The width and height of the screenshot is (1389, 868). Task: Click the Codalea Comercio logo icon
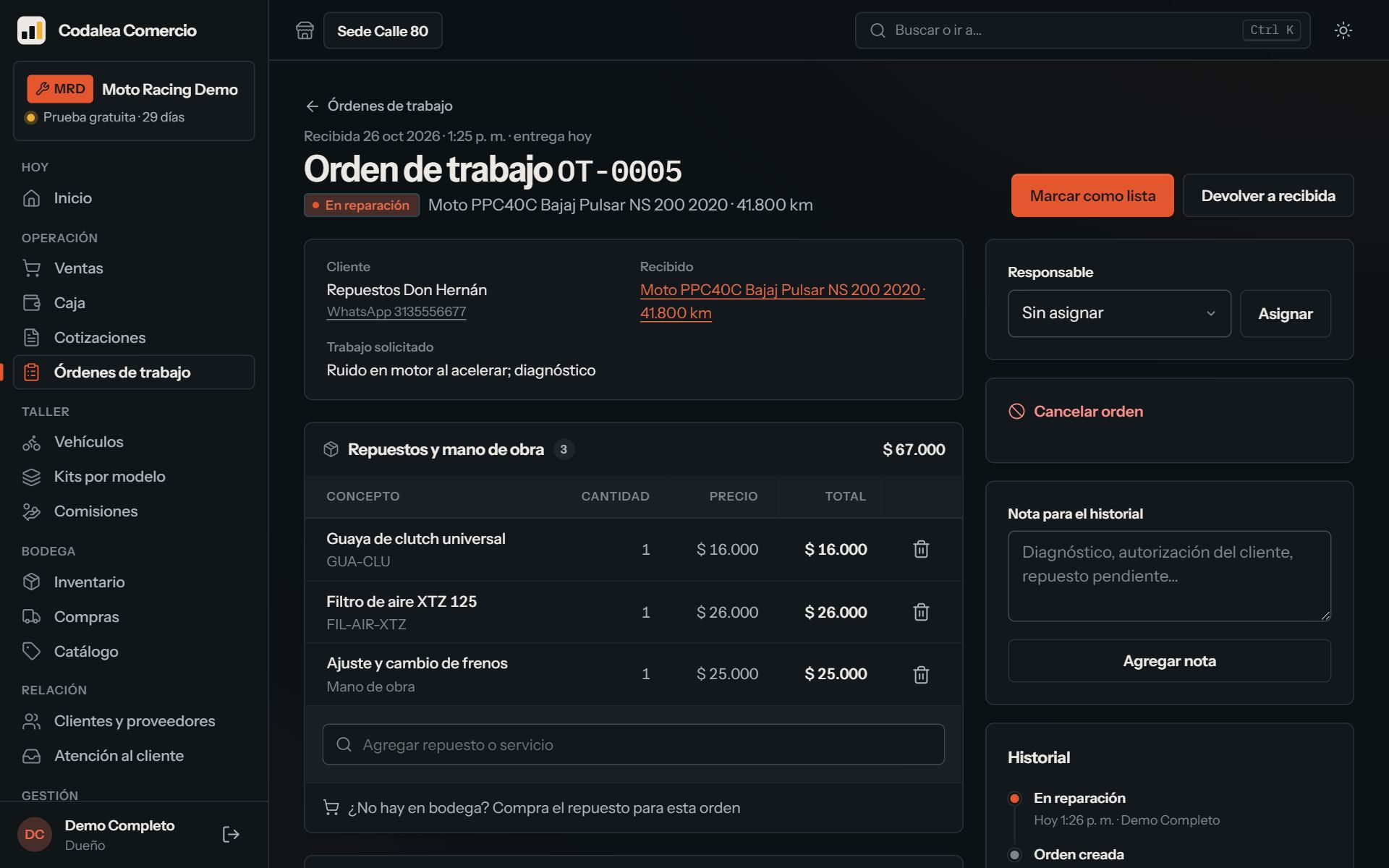(x=31, y=30)
